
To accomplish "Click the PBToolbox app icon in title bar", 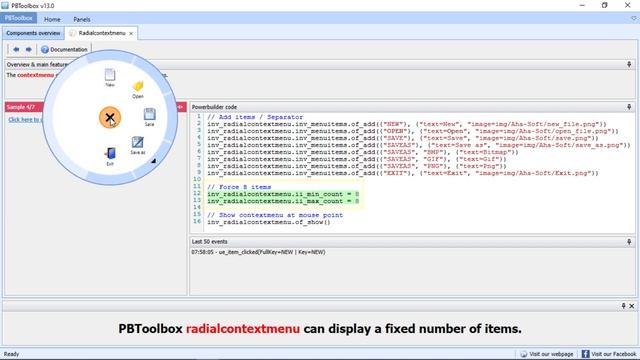I will [x=5, y=5].
